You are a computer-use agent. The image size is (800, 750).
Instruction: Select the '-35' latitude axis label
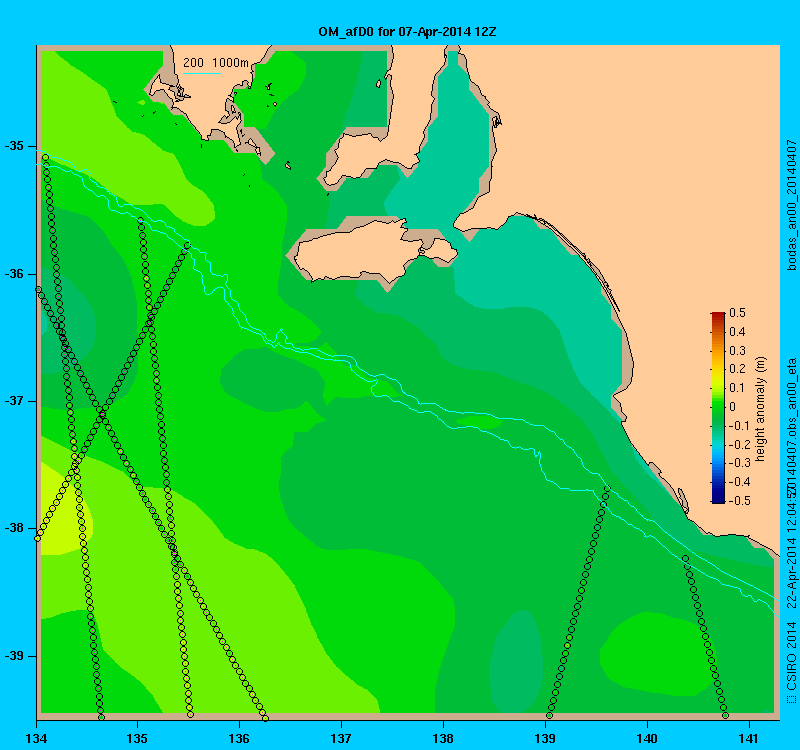[14, 146]
